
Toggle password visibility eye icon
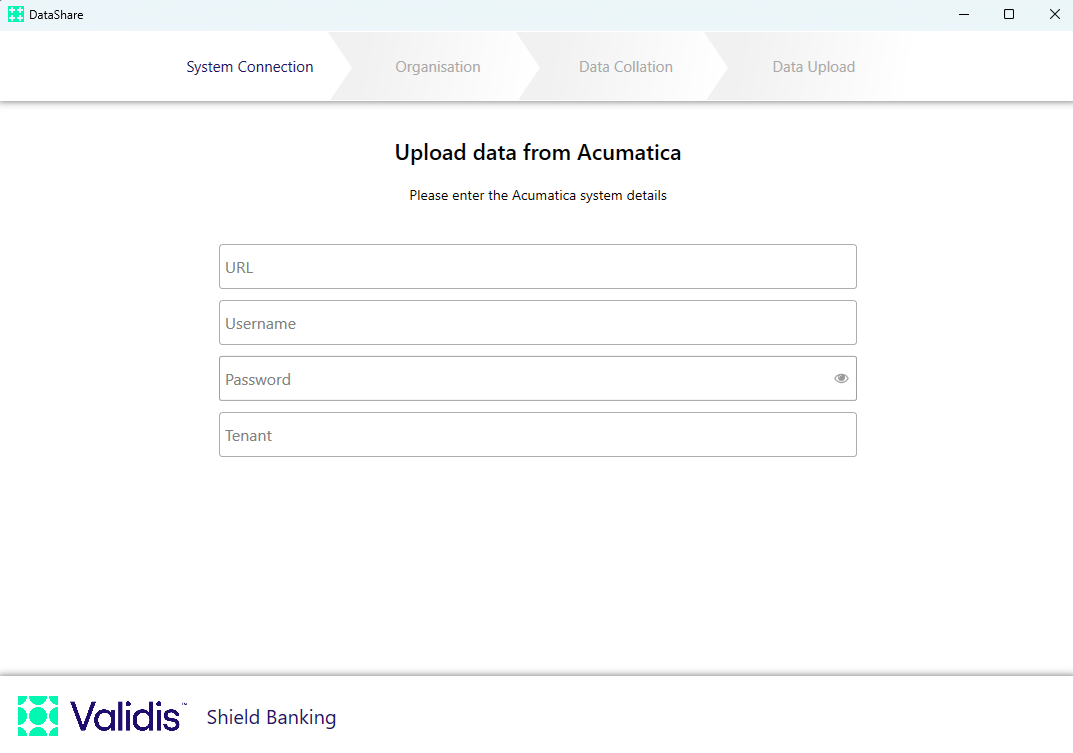pos(841,379)
